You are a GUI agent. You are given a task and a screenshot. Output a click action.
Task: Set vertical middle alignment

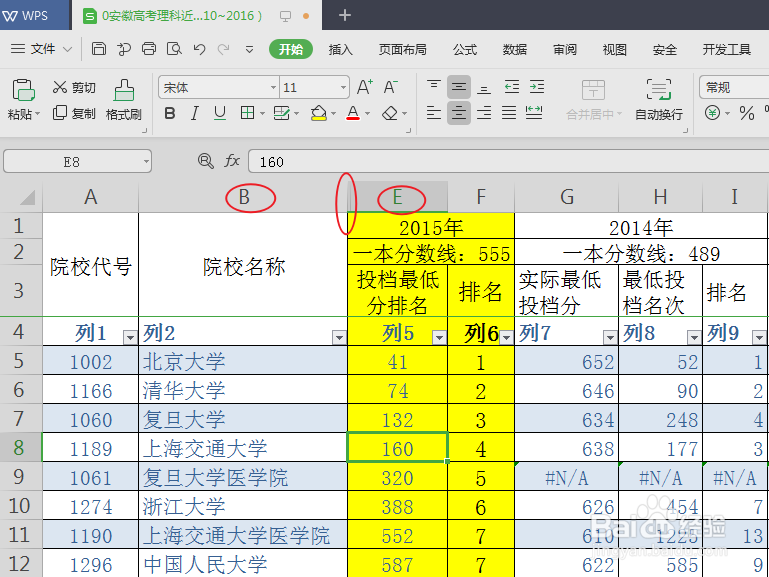[x=459, y=87]
